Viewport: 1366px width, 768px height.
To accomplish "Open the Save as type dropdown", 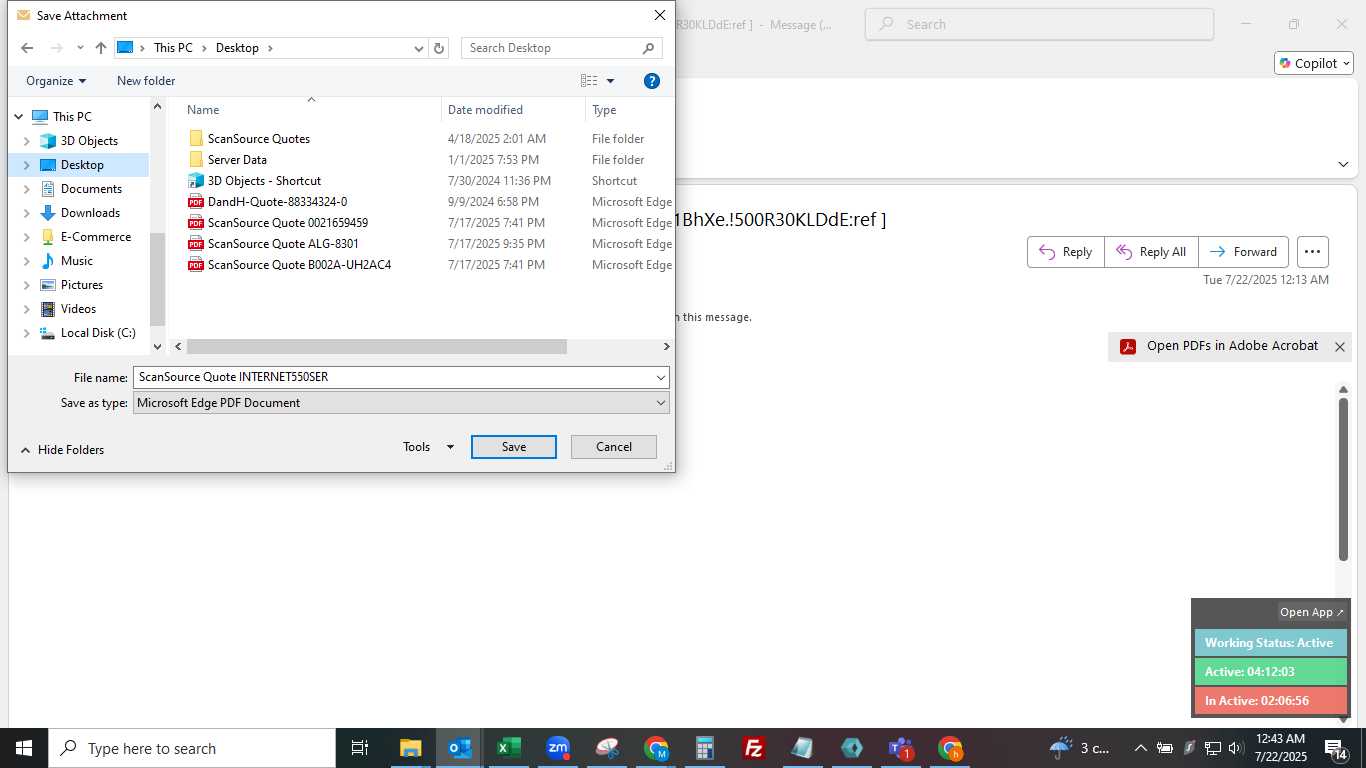I will 661,403.
